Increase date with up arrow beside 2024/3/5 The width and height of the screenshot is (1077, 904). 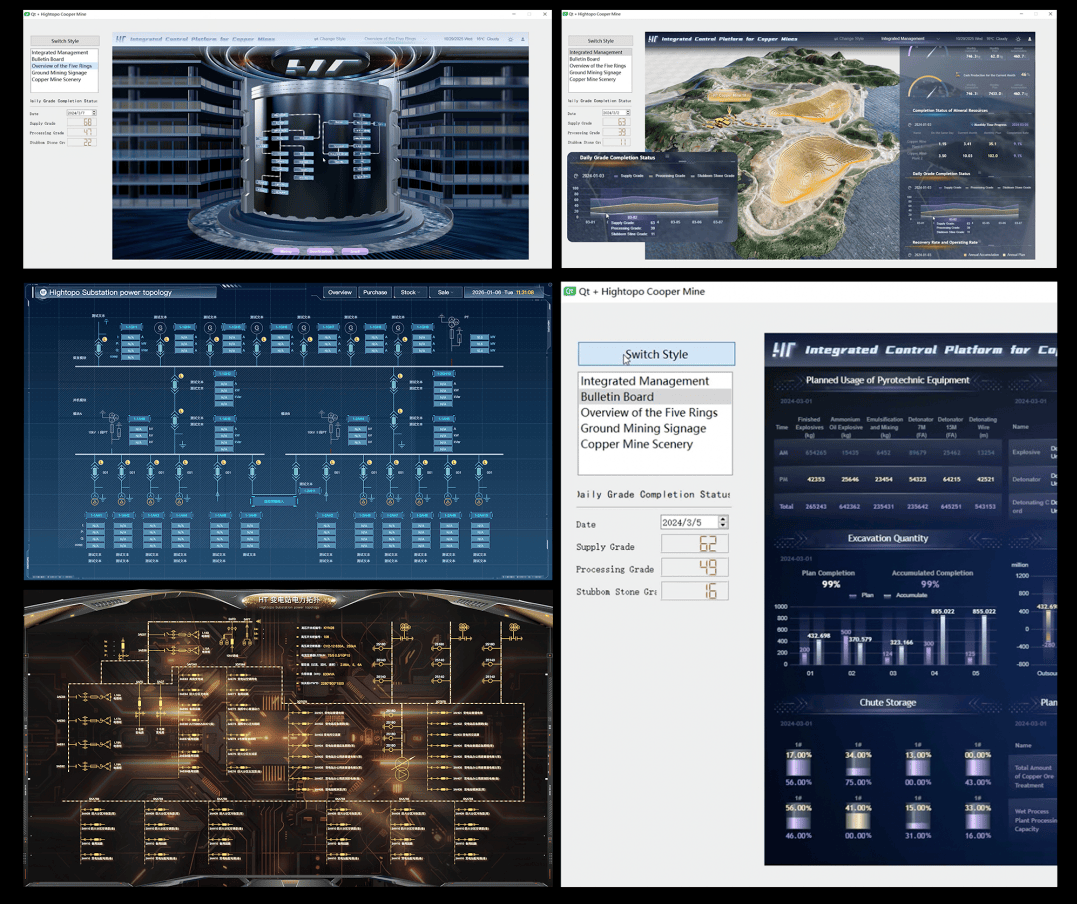tap(723, 519)
